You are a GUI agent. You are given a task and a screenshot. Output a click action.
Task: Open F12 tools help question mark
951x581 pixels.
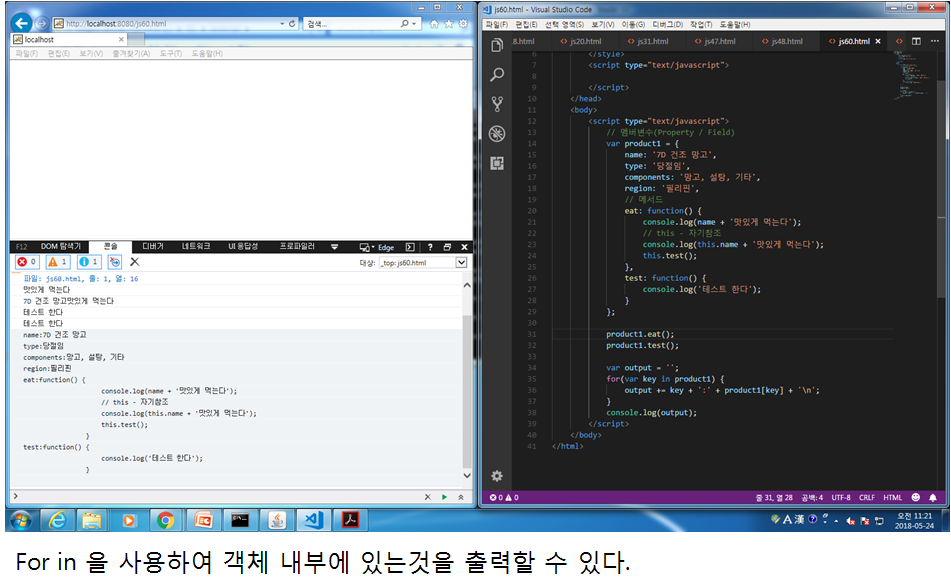pyautogui.click(x=430, y=247)
